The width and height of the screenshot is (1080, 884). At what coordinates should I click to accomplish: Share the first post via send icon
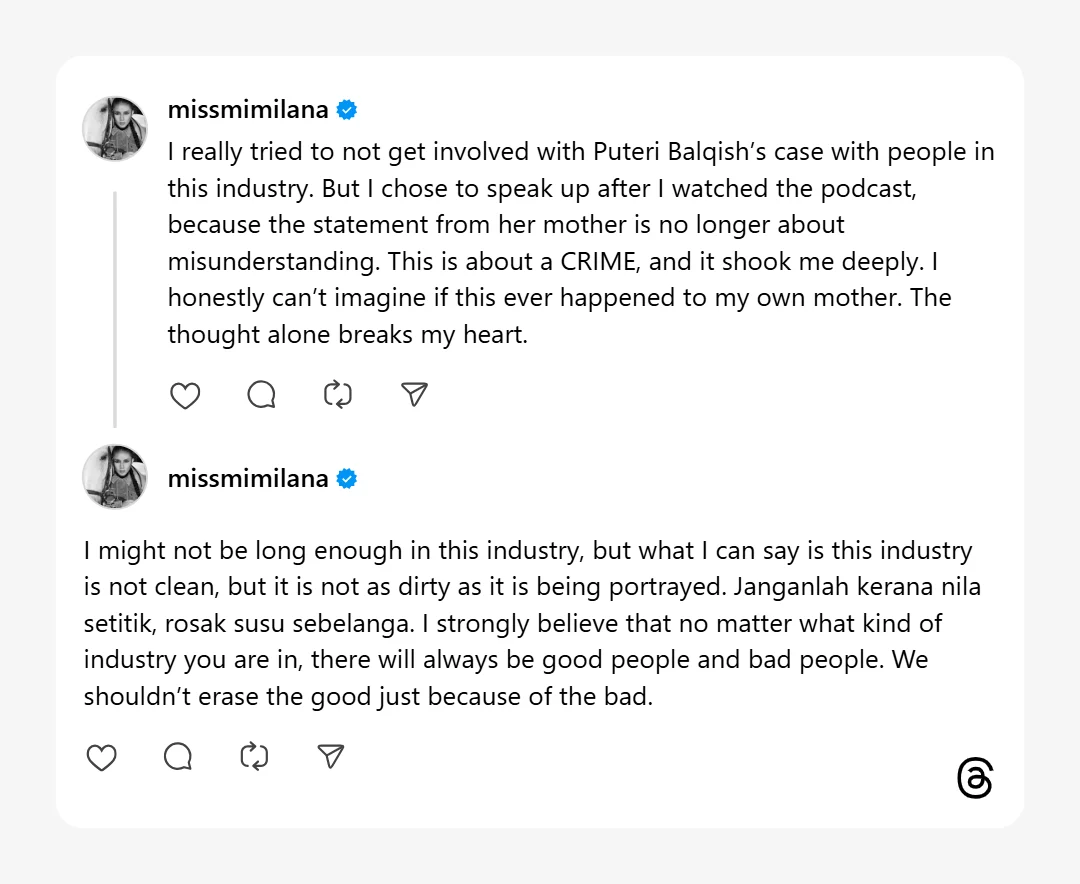coord(414,396)
